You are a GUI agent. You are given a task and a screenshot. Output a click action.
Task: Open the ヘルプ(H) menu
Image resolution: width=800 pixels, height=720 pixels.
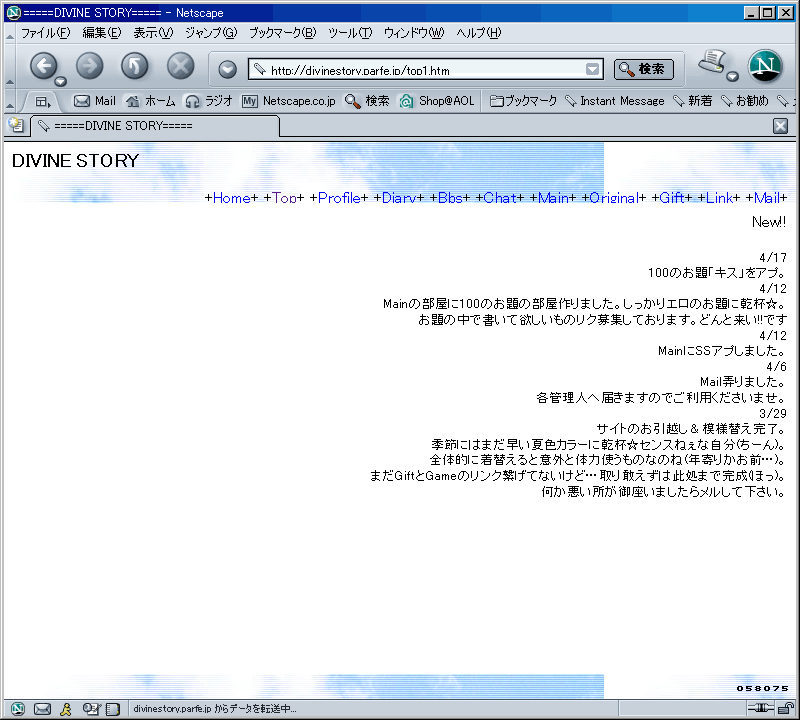coord(479,33)
